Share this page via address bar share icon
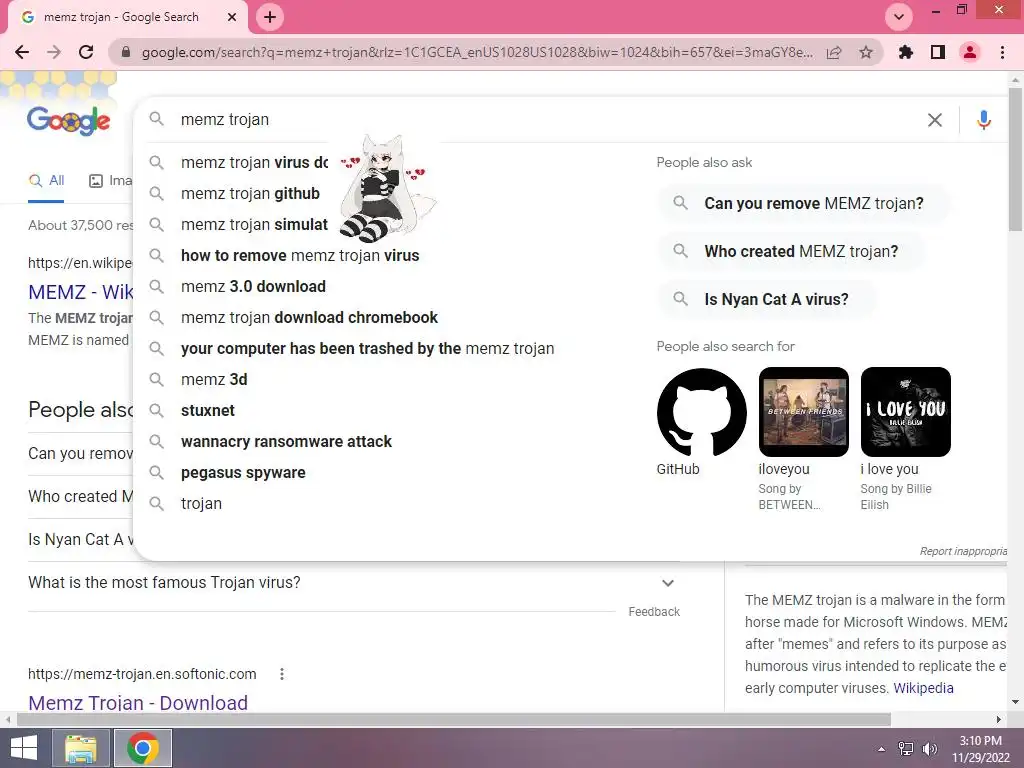This screenshot has height=768, width=1024. click(x=834, y=52)
